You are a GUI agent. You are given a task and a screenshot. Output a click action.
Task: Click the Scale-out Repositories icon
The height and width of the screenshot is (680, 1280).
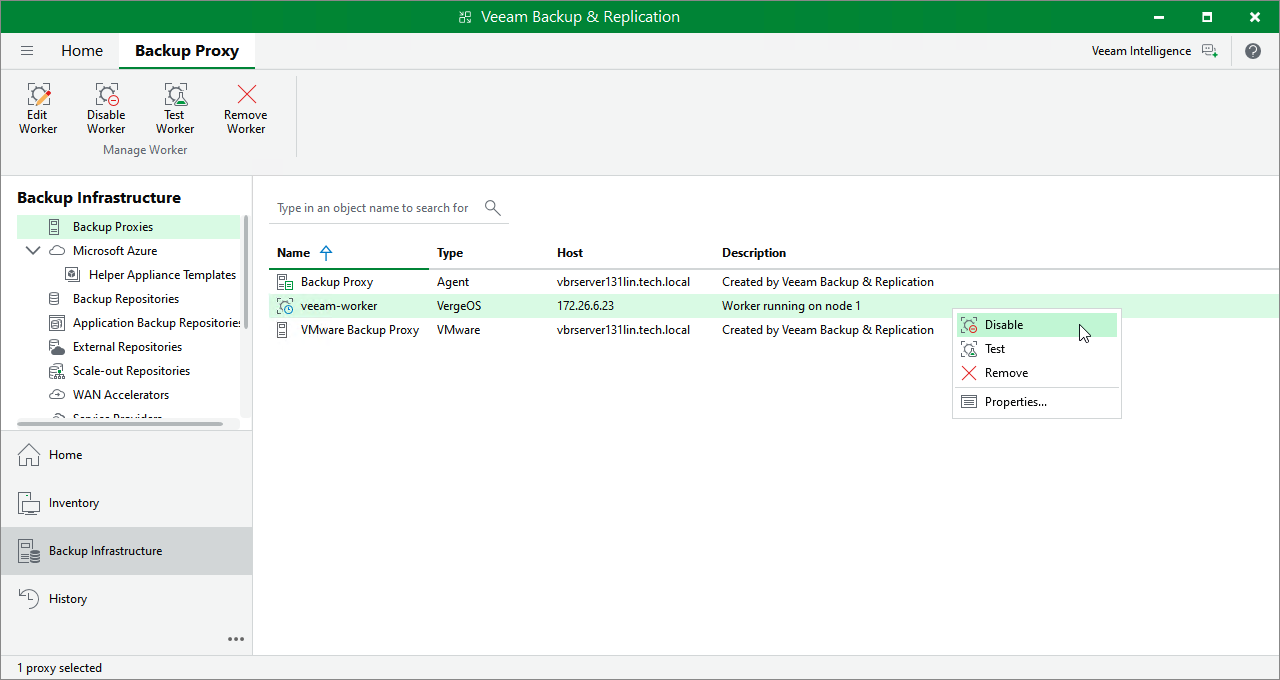point(56,371)
